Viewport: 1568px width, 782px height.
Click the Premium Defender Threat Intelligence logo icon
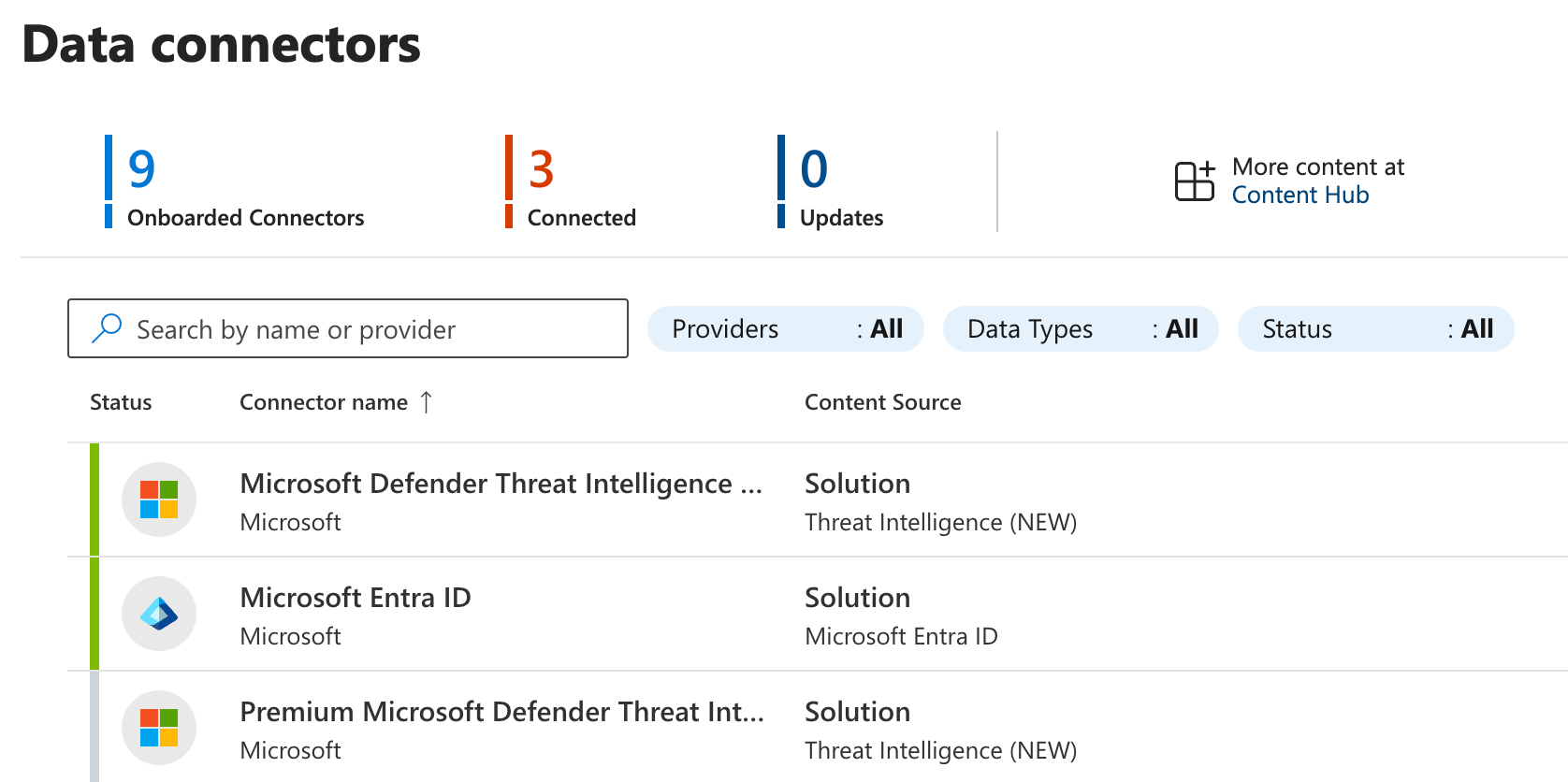click(x=159, y=728)
